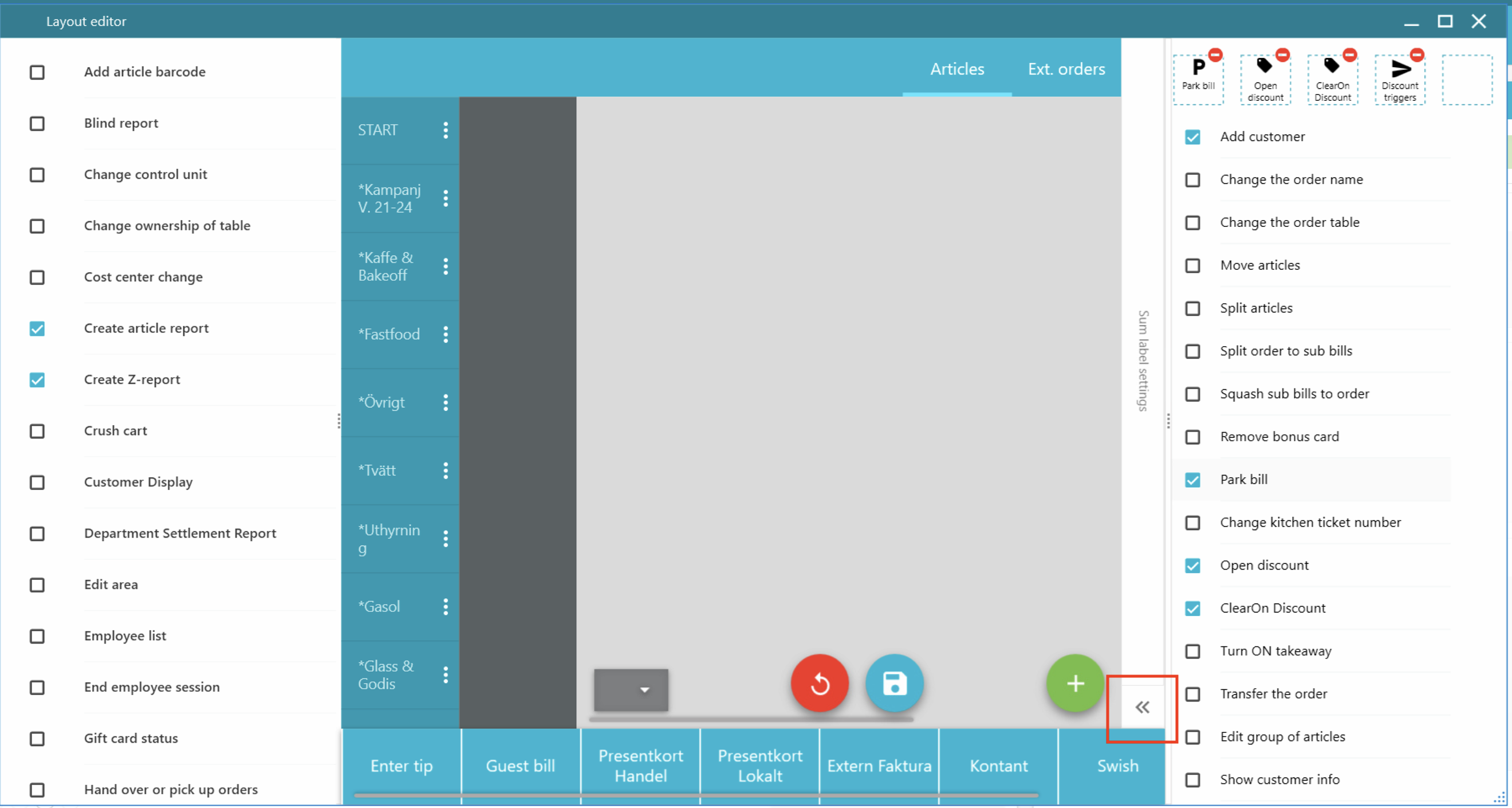Uncheck the Create Z-report checkbox
The height and width of the screenshot is (808, 1512).
point(37,380)
